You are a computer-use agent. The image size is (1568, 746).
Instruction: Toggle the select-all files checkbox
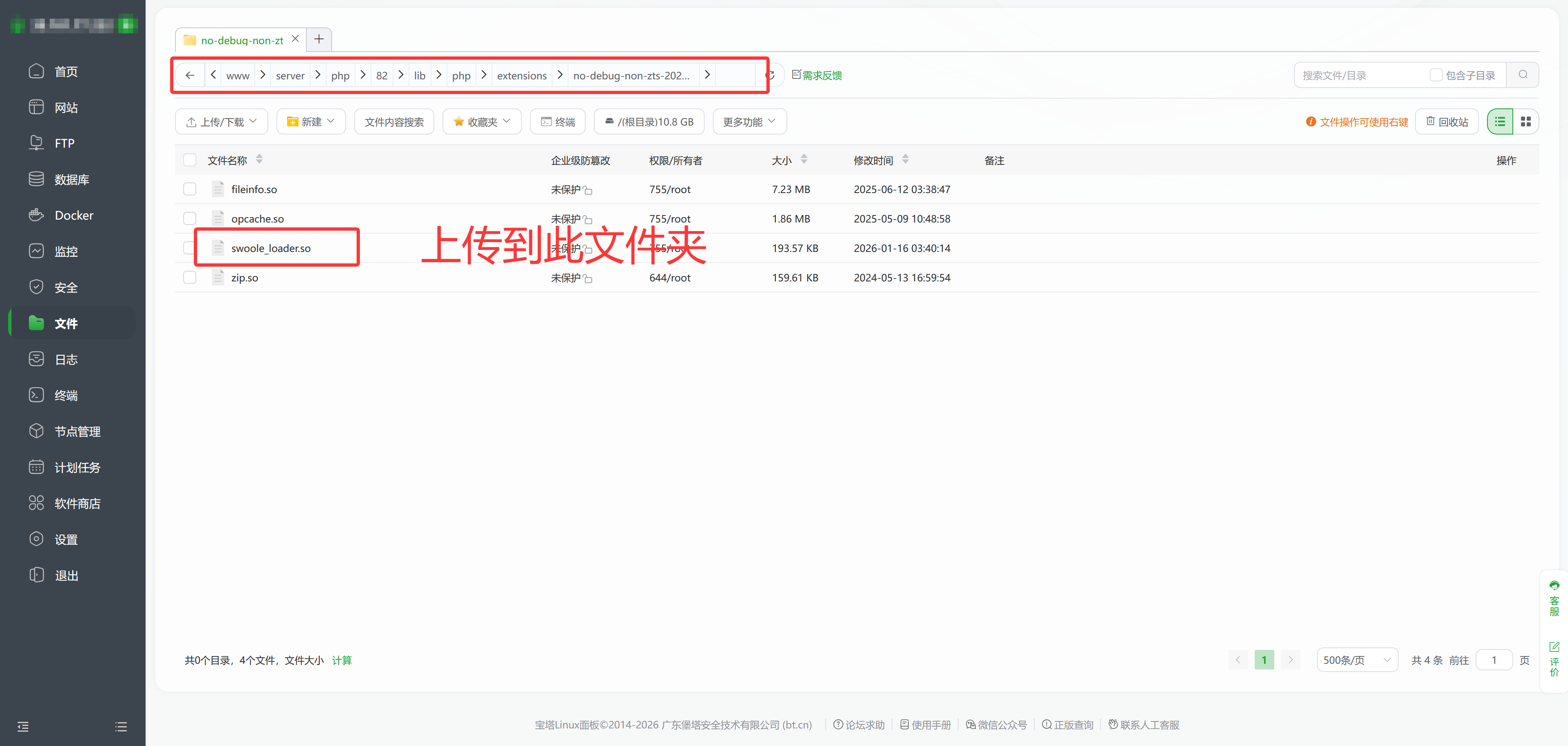tap(190, 160)
